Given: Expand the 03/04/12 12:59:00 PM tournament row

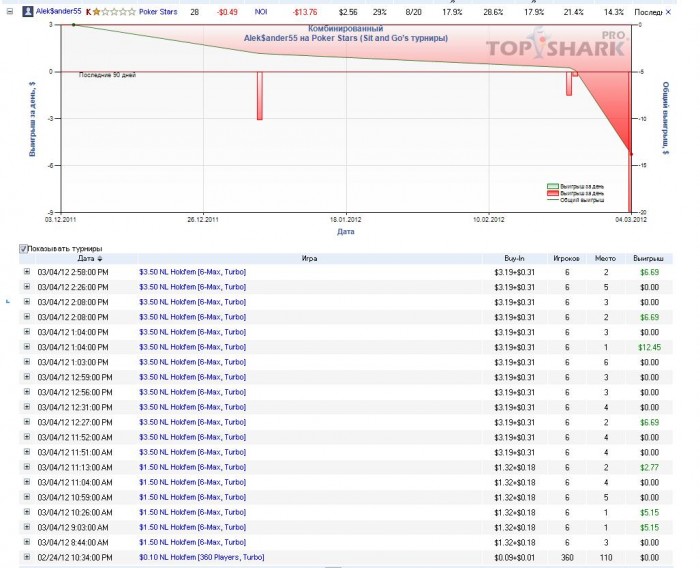Looking at the screenshot, I should [27, 377].
